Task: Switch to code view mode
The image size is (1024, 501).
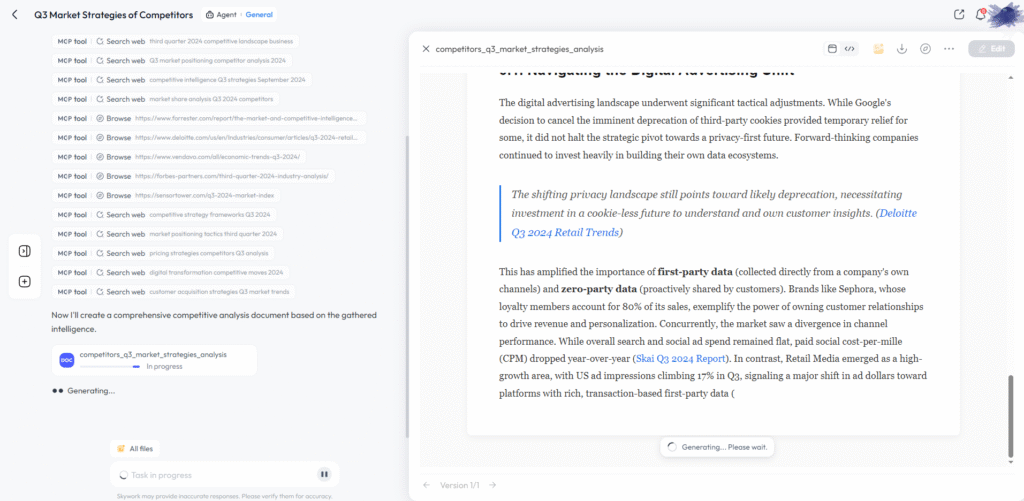Action: click(x=849, y=48)
